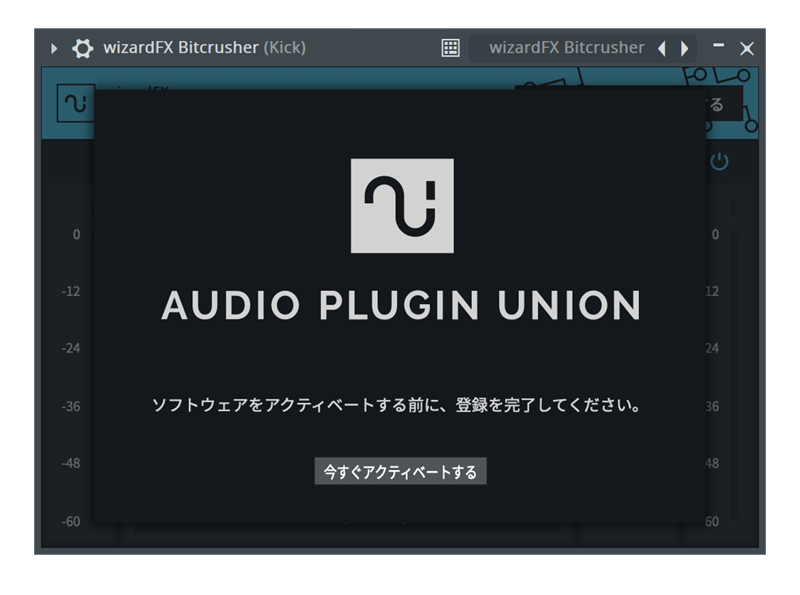The image size is (800, 595).
Task: Minimize the wizardFX Bitcrusher window
Action: pos(718,45)
